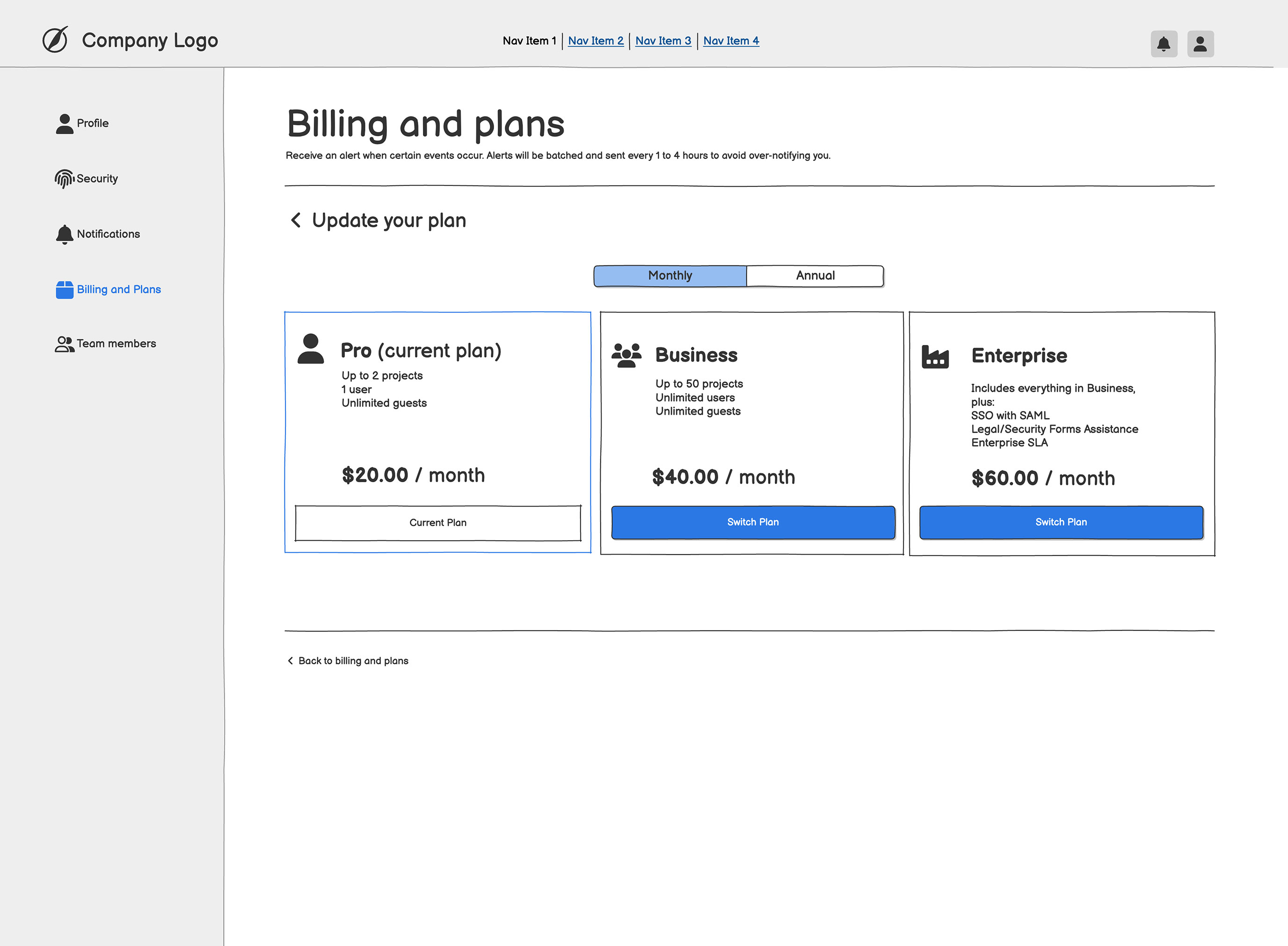
Task: Select Monthly billing toggle
Action: (669, 276)
